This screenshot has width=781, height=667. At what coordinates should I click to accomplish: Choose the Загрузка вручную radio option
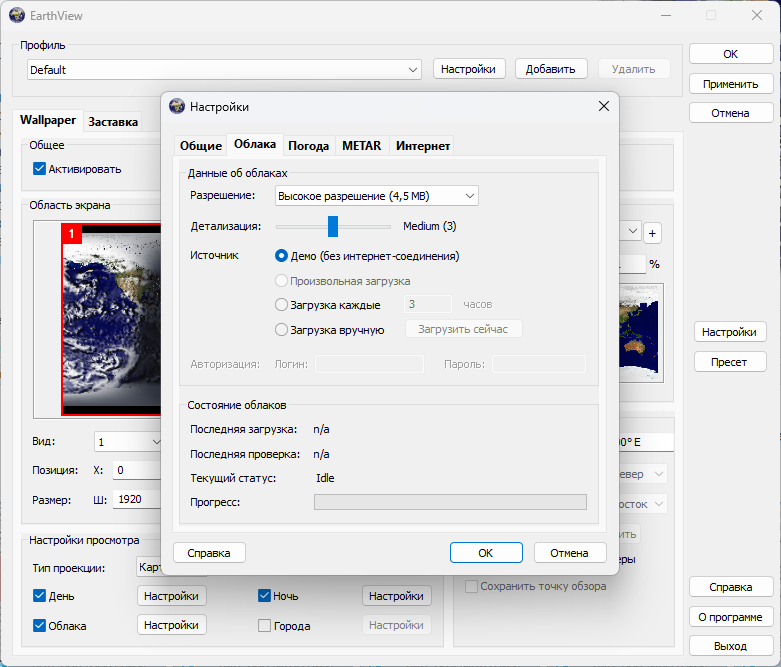[x=282, y=329]
